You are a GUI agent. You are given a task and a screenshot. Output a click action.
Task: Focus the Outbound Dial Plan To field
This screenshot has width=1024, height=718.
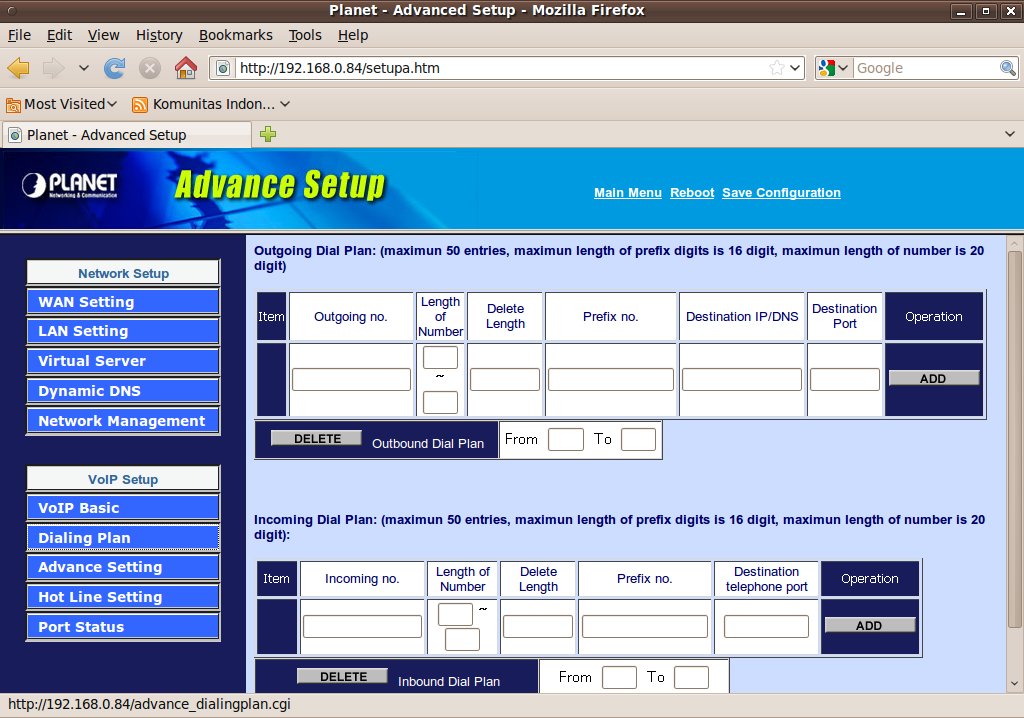pyautogui.click(x=638, y=439)
